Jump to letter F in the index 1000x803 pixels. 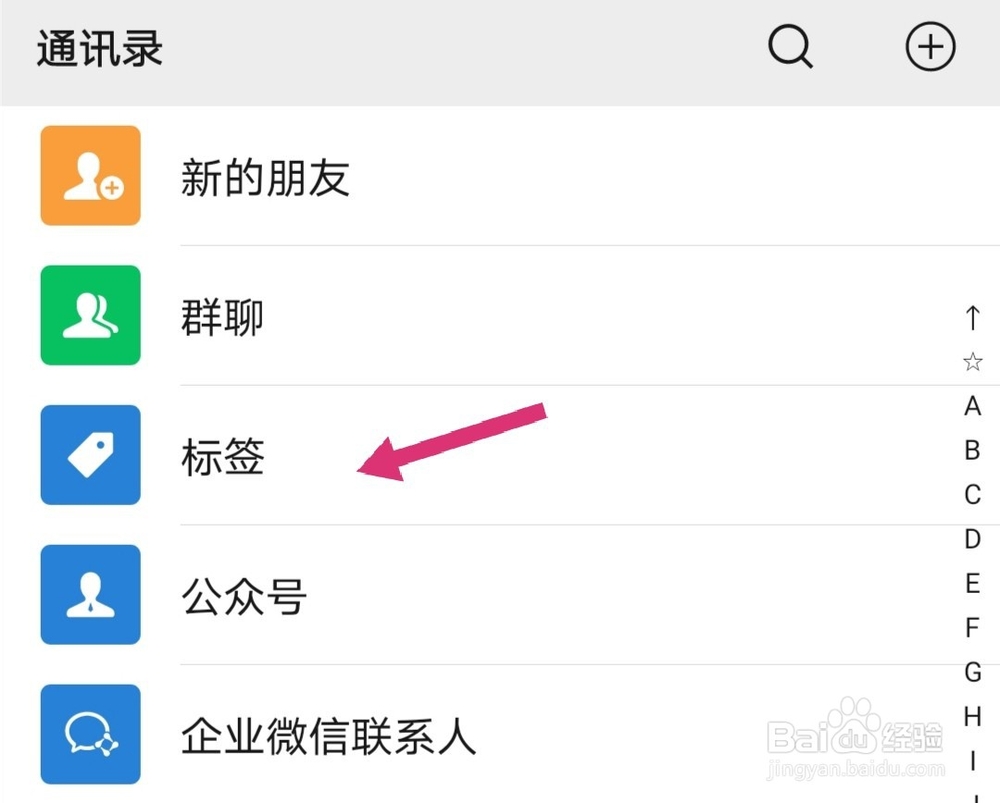[972, 628]
